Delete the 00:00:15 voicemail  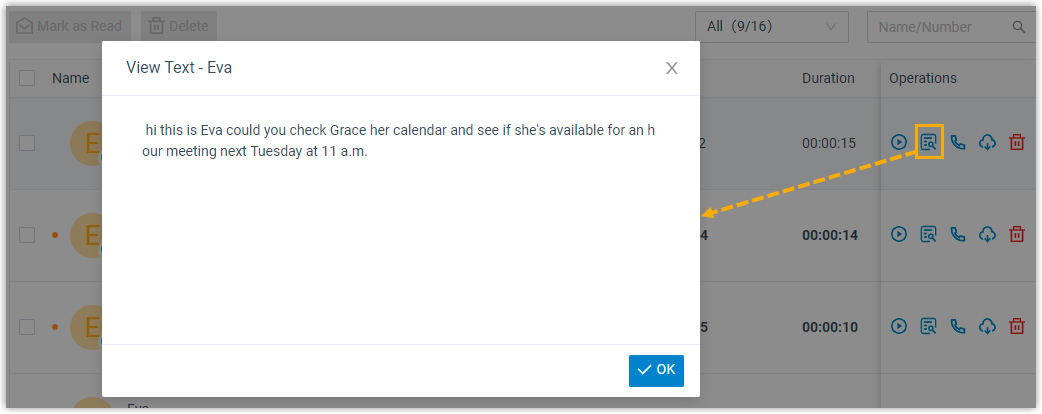1017,143
